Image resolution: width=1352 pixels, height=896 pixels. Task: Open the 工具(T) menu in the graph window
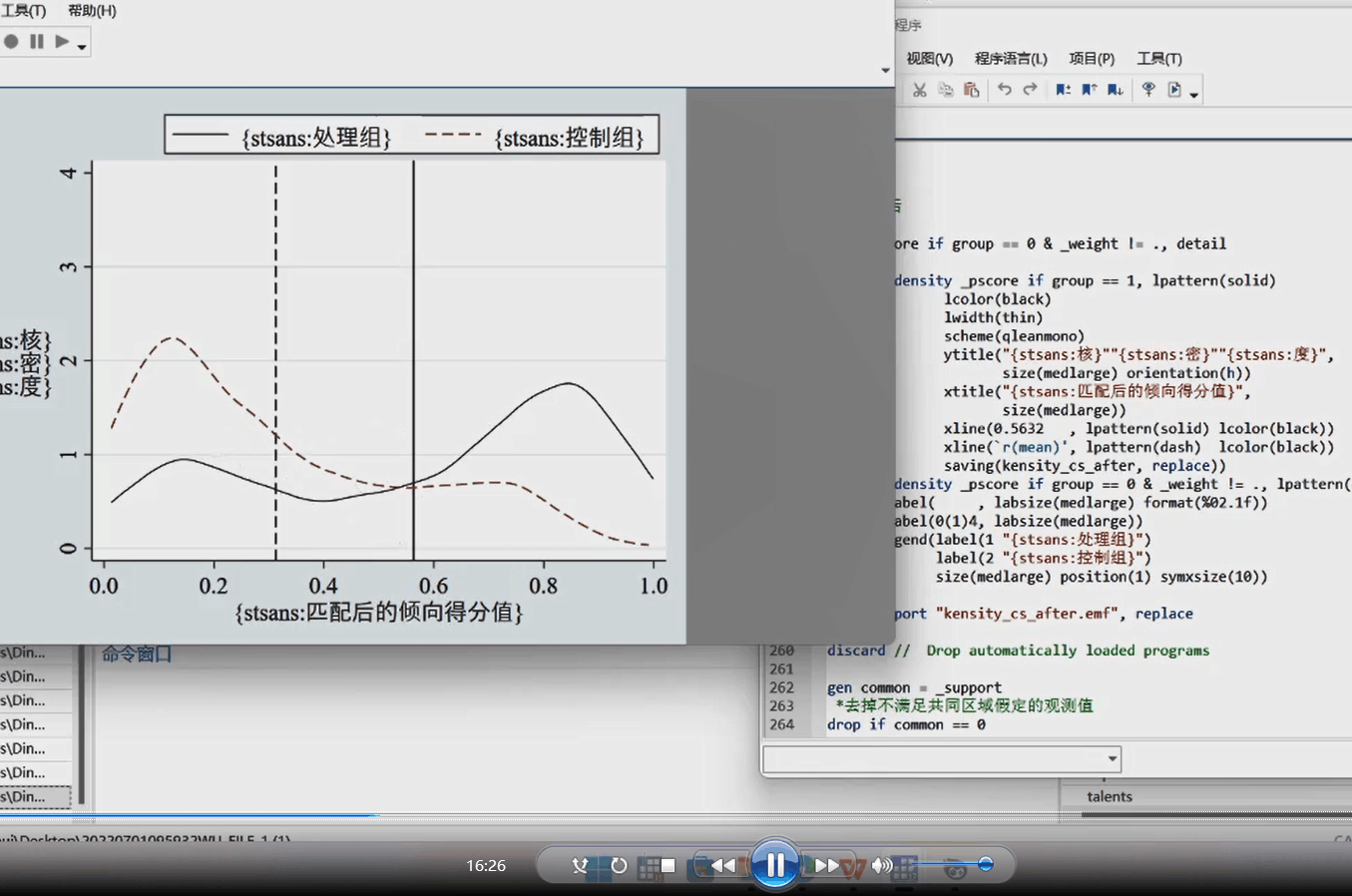pos(23,10)
